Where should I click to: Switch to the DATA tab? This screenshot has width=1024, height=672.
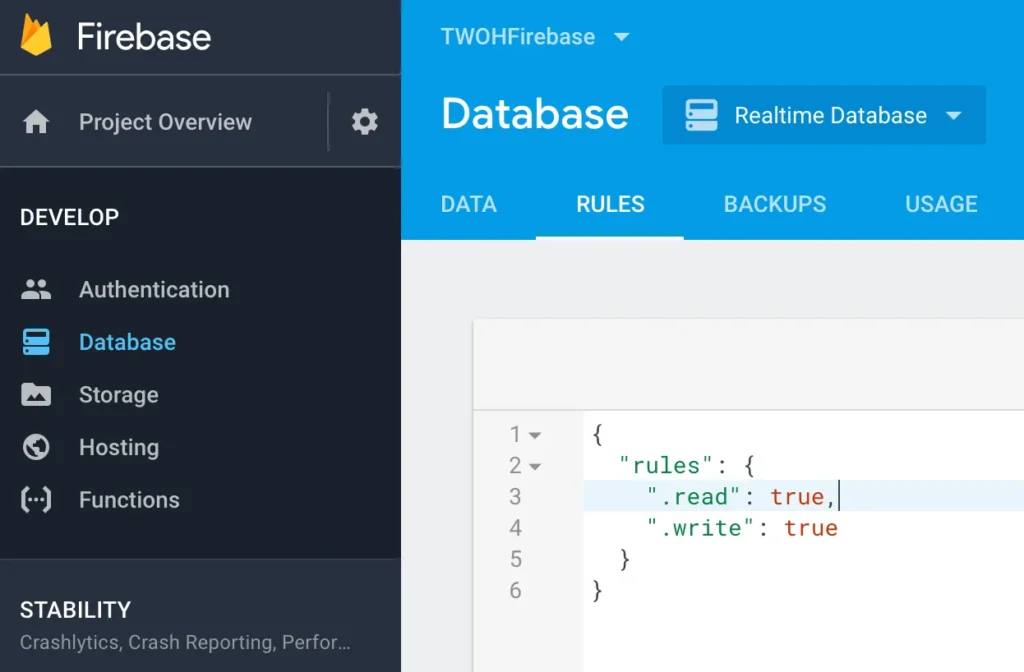point(468,204)
